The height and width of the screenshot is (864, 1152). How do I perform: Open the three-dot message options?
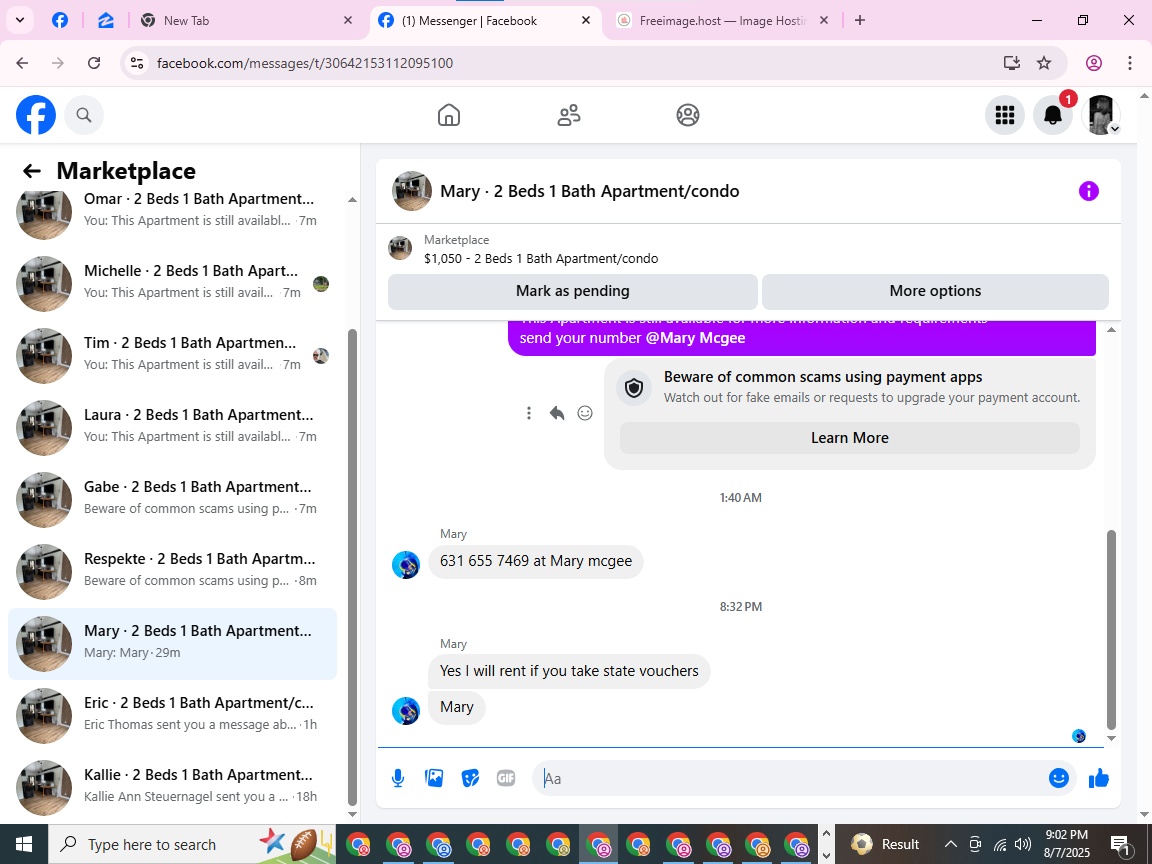tap(528, 413)
